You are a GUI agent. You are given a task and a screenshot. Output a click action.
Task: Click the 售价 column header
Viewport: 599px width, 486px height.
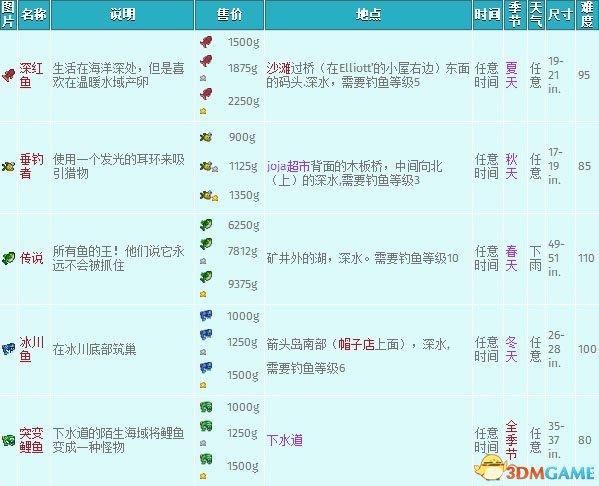[x=229, y=15]
